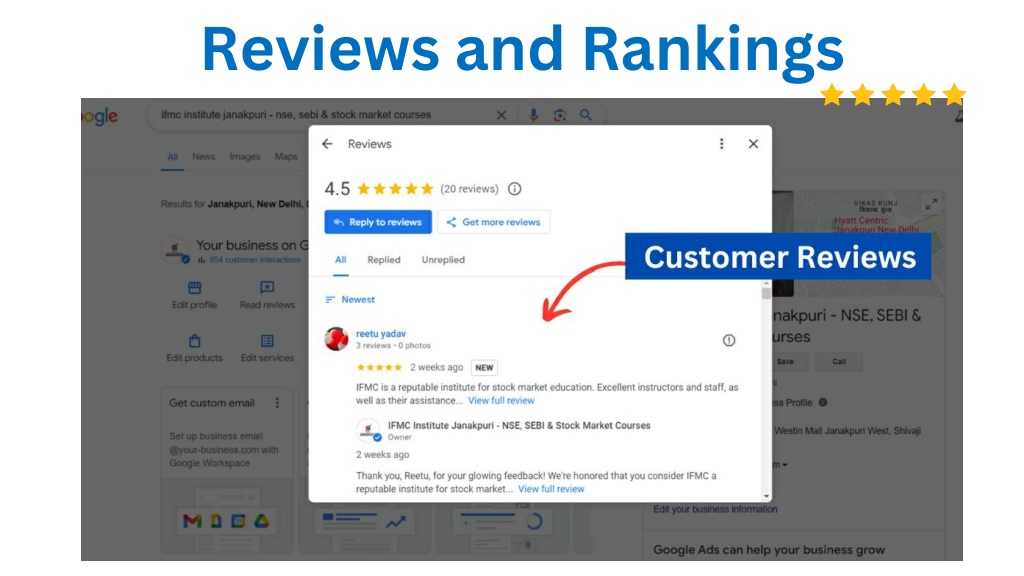
Task: Report reetu yadav's review with the flag icon
Action: click(x=729, y=340)
